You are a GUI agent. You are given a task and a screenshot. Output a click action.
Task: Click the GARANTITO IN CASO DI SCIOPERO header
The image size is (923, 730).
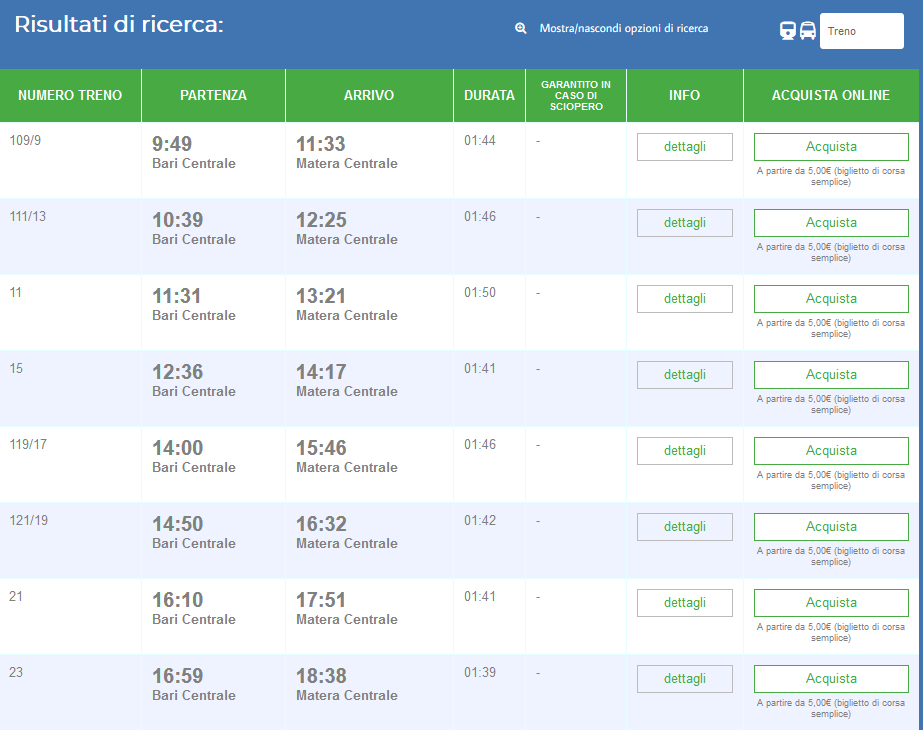[x=576, y=95]
